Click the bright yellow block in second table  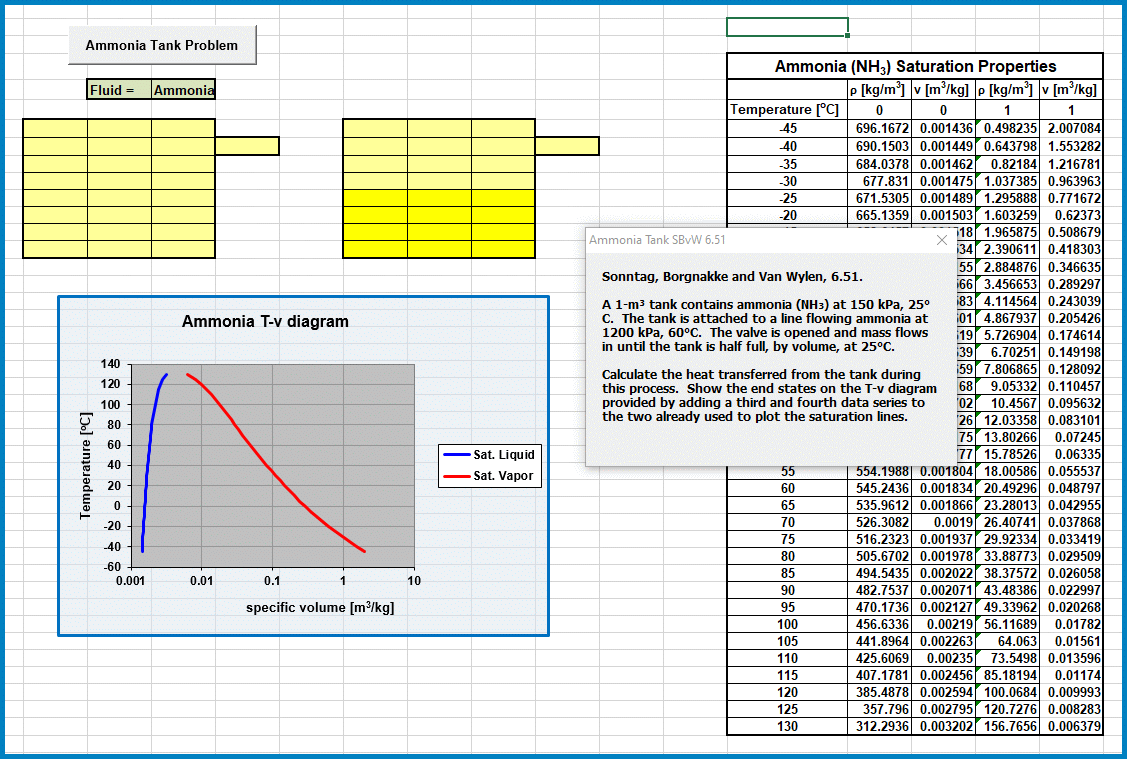[x=438, y=223]
